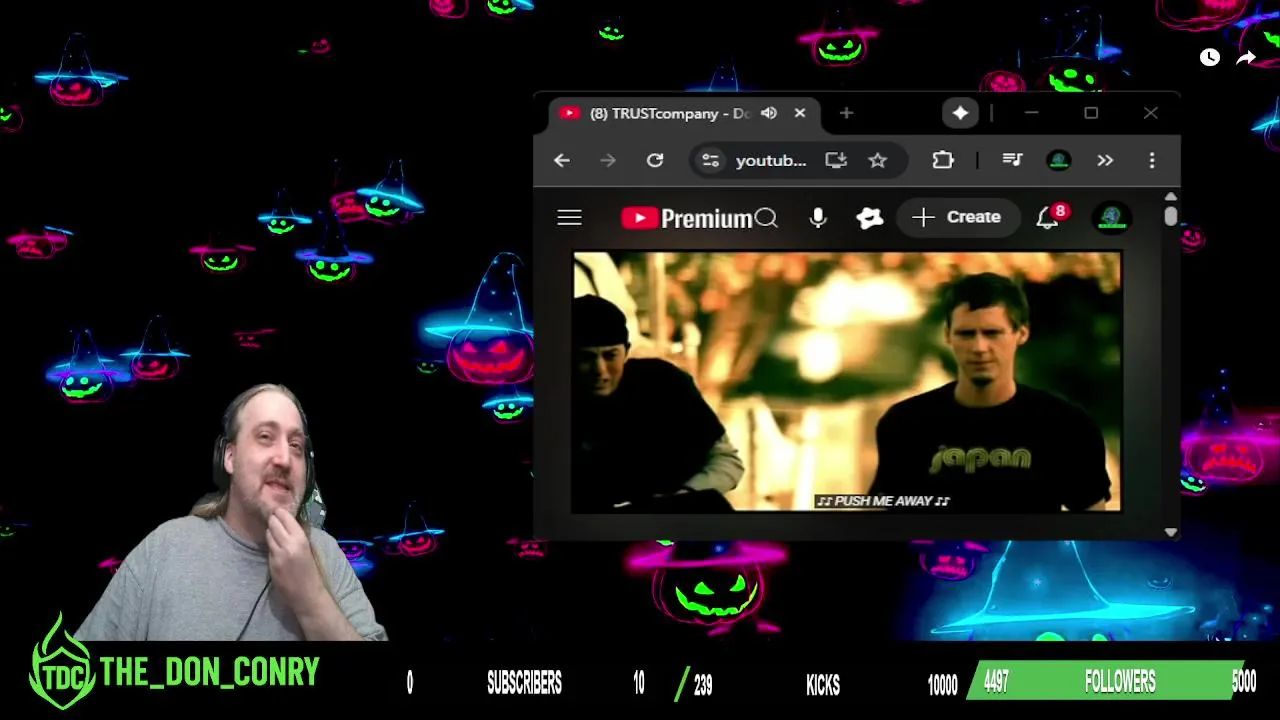Click the Gemini sparkle button in title bar
Image resolution: width=1280 pixels, height=720 pixels.
pos(960,113)
